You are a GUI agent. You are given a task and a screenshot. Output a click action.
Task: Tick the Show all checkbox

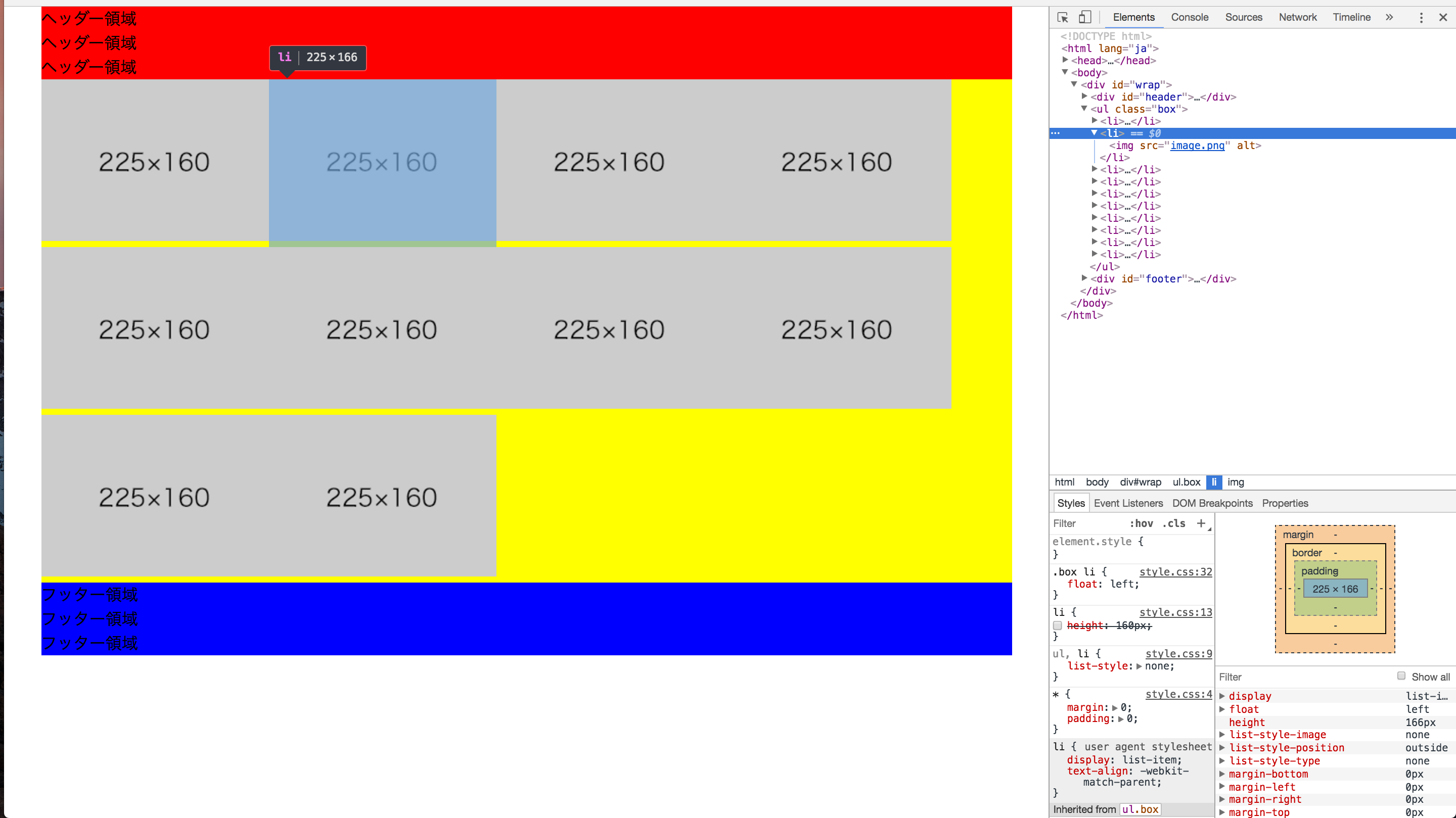(x=1401, y=676)
